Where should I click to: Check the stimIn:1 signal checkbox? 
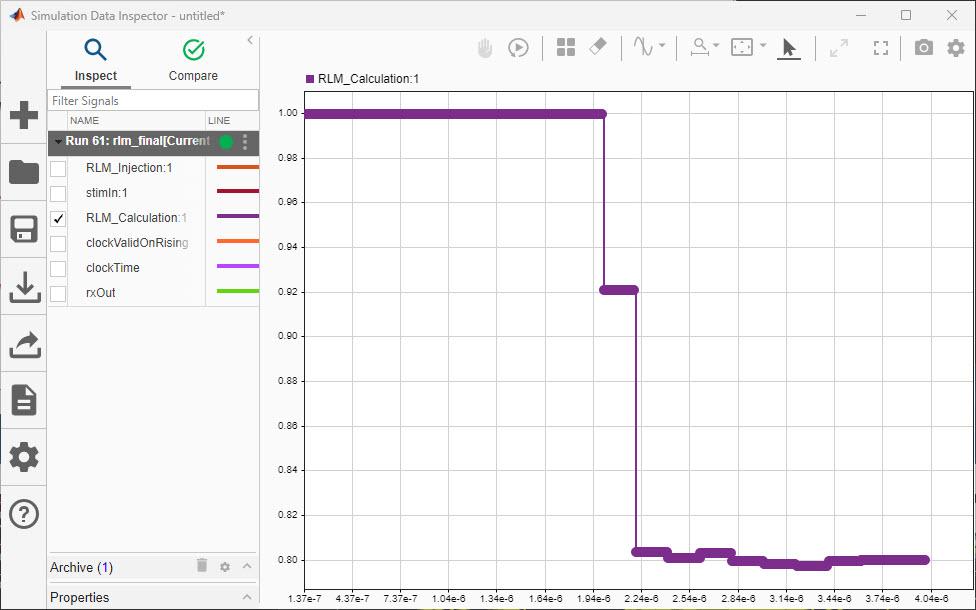tap(57, 192)
